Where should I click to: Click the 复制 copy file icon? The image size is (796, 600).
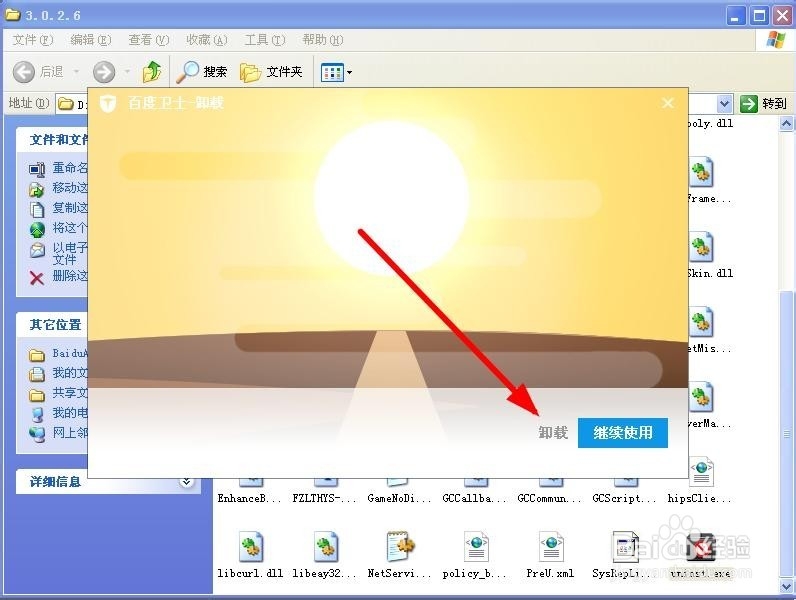point(37,209)
